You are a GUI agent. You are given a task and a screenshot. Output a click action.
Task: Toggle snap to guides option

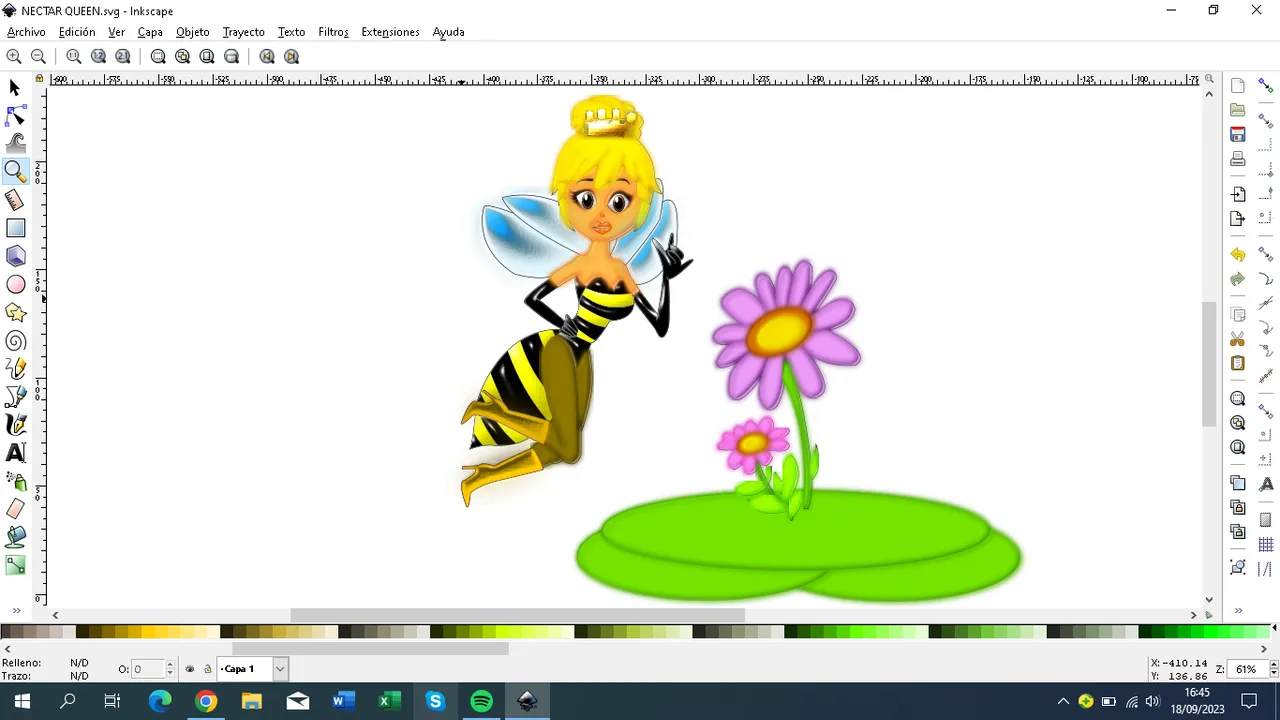(1265, 569)
